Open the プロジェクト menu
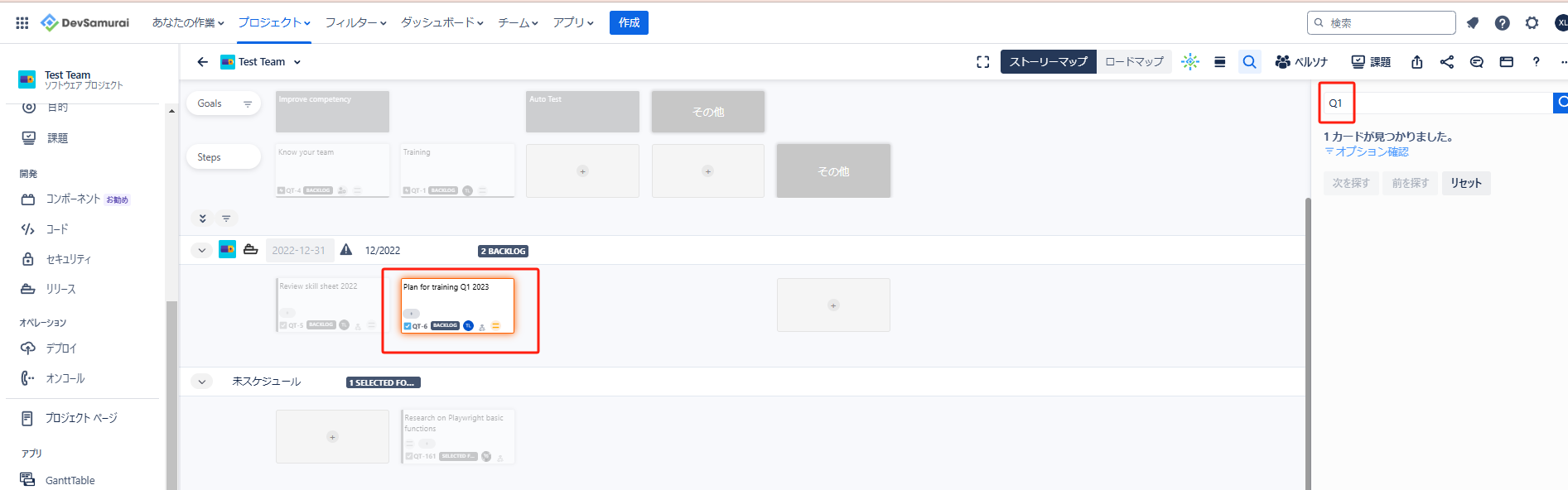The width and height of the screenshot is (1568, 490). click(x=274, y=22)
